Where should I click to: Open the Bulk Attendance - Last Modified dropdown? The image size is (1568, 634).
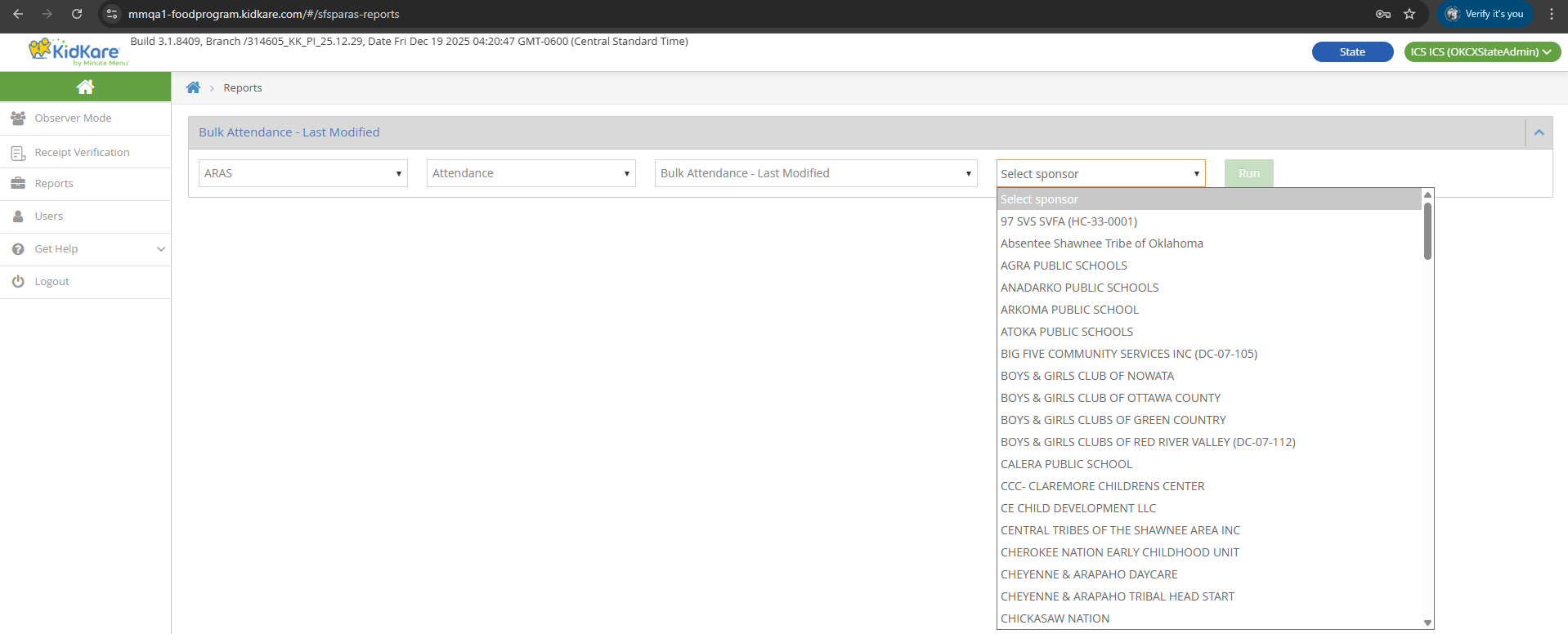point(816,173)
